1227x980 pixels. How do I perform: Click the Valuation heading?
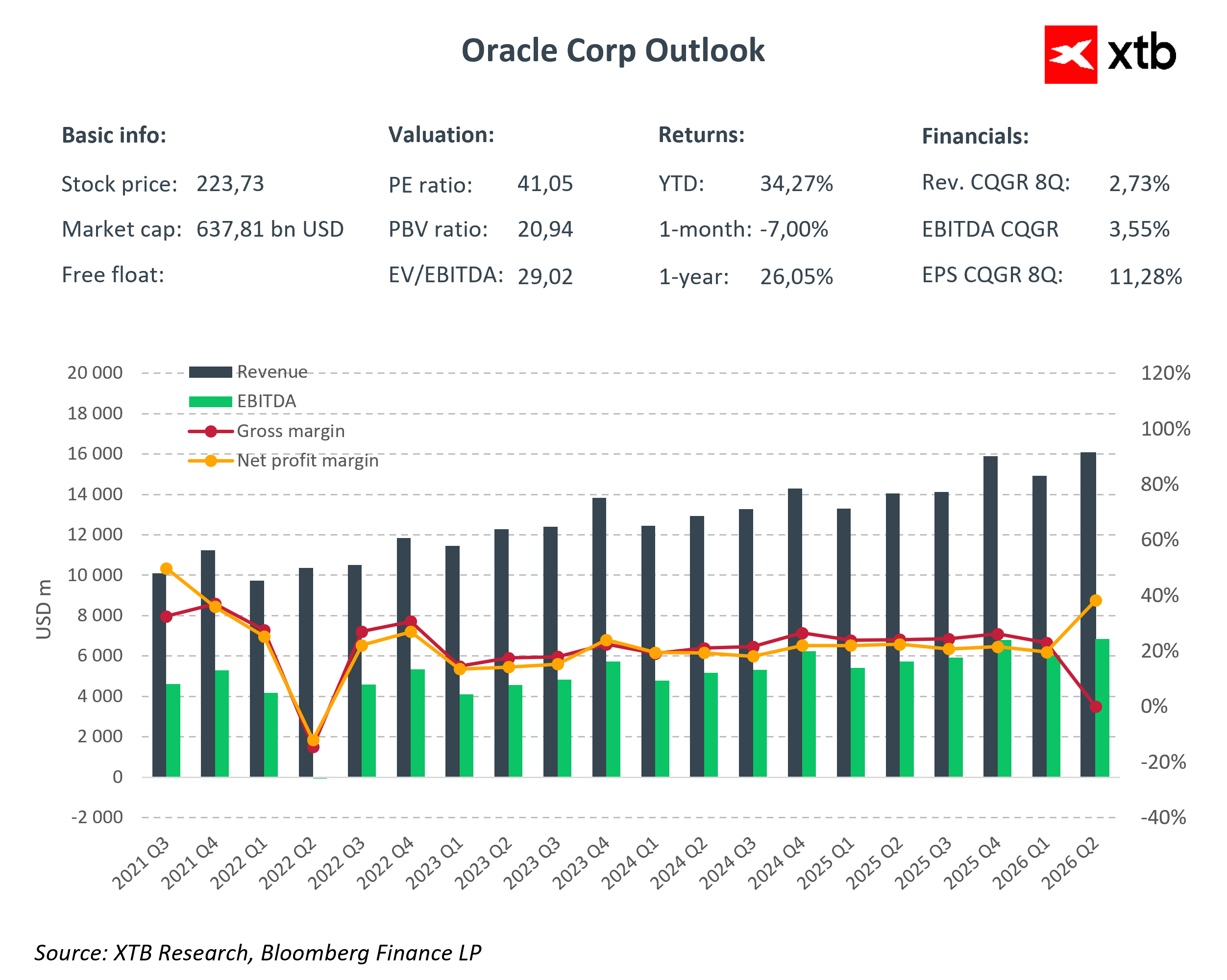point(441,135)
